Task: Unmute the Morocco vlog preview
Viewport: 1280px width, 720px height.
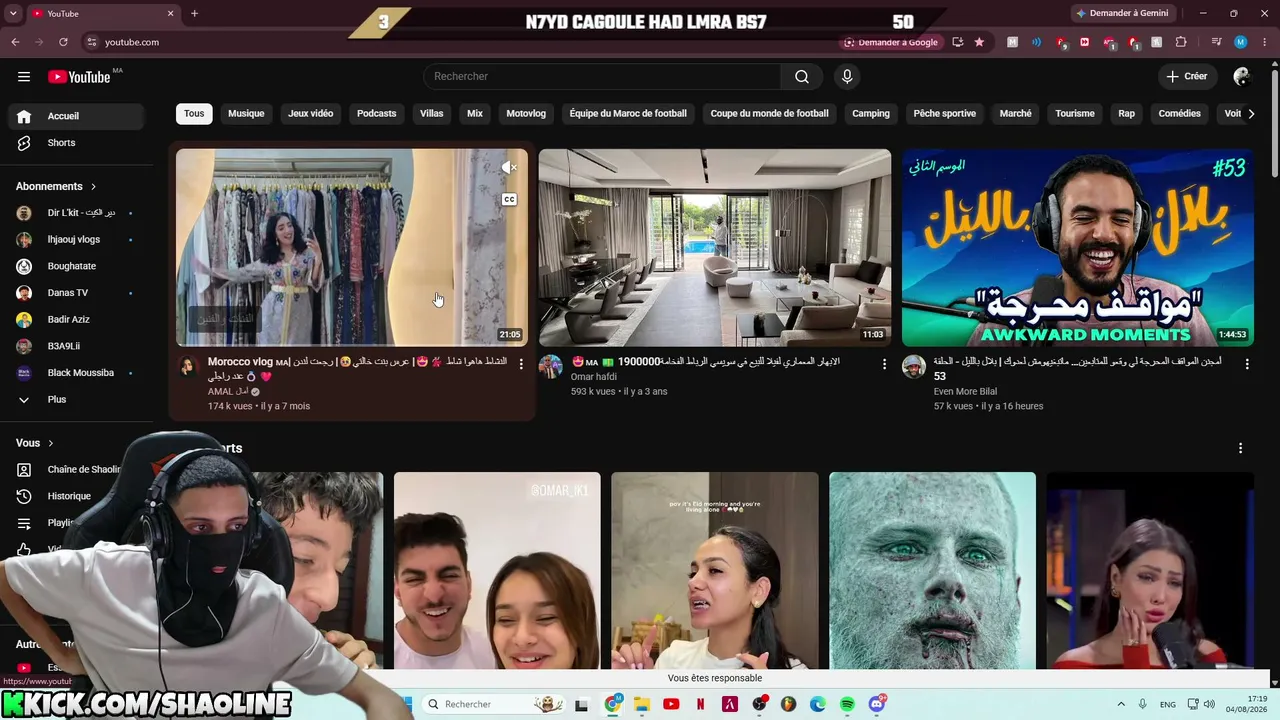Action: (509, 168)
